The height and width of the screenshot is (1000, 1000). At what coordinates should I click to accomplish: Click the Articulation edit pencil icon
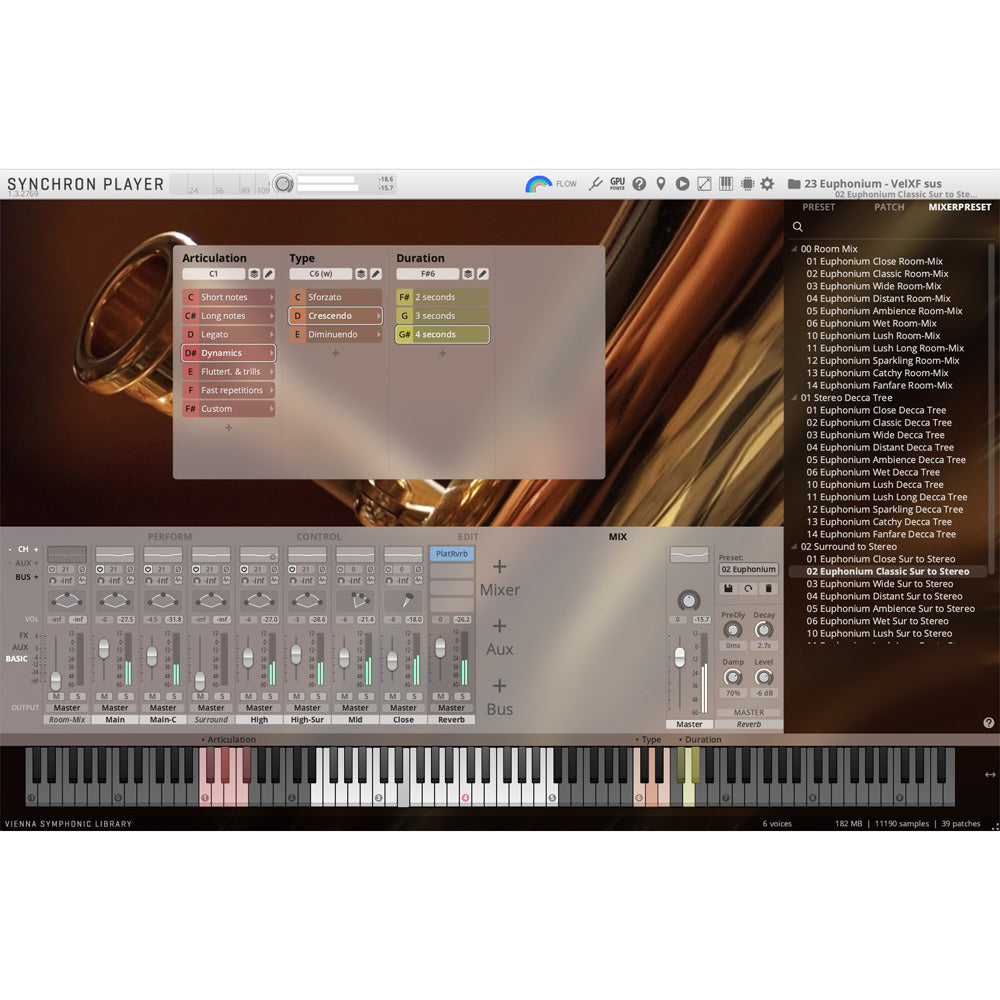269,274
